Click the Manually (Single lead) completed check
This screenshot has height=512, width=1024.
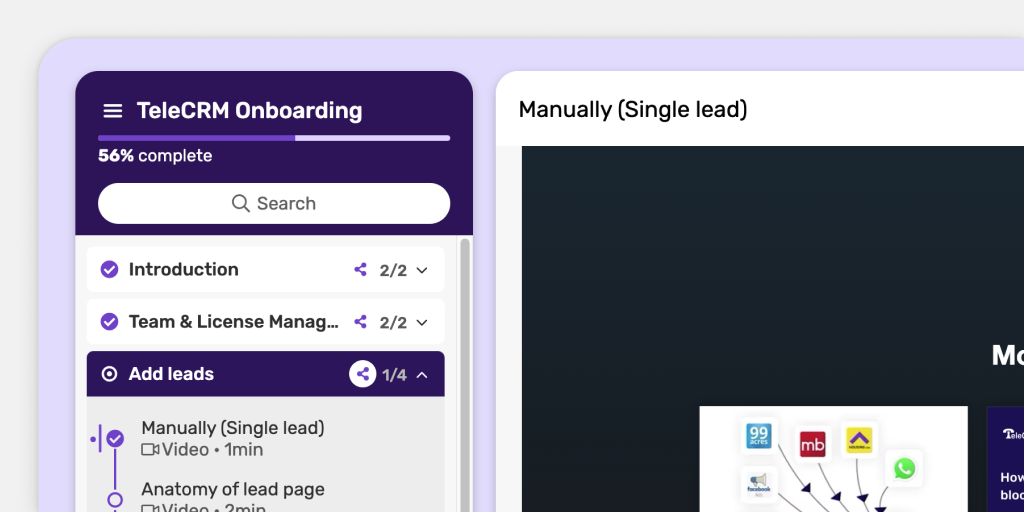115,438
